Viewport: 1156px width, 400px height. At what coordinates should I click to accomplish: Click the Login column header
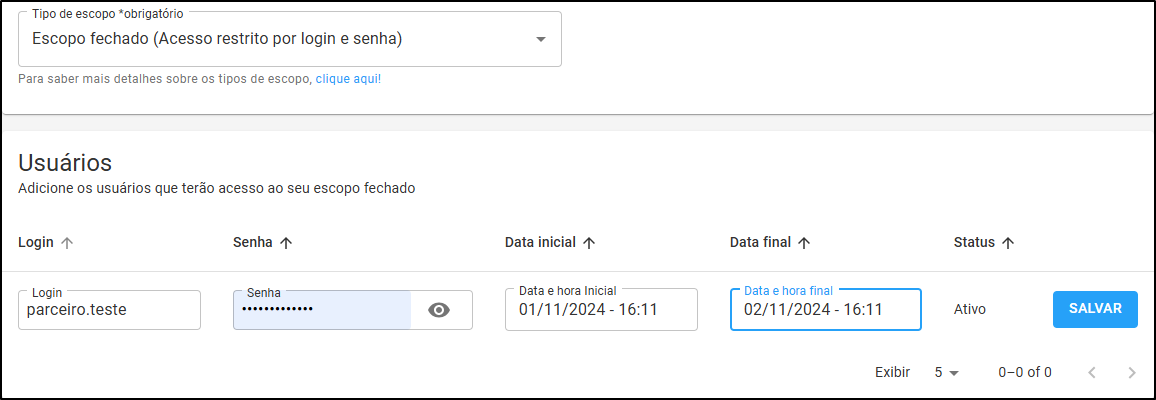36,242
